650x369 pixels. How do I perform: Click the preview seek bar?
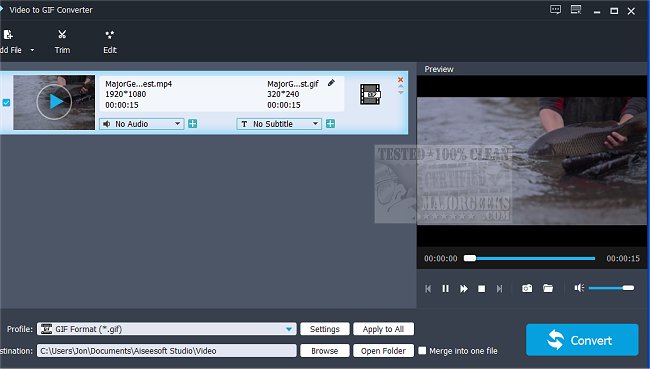pyautogui.click(x=529, y=258)
